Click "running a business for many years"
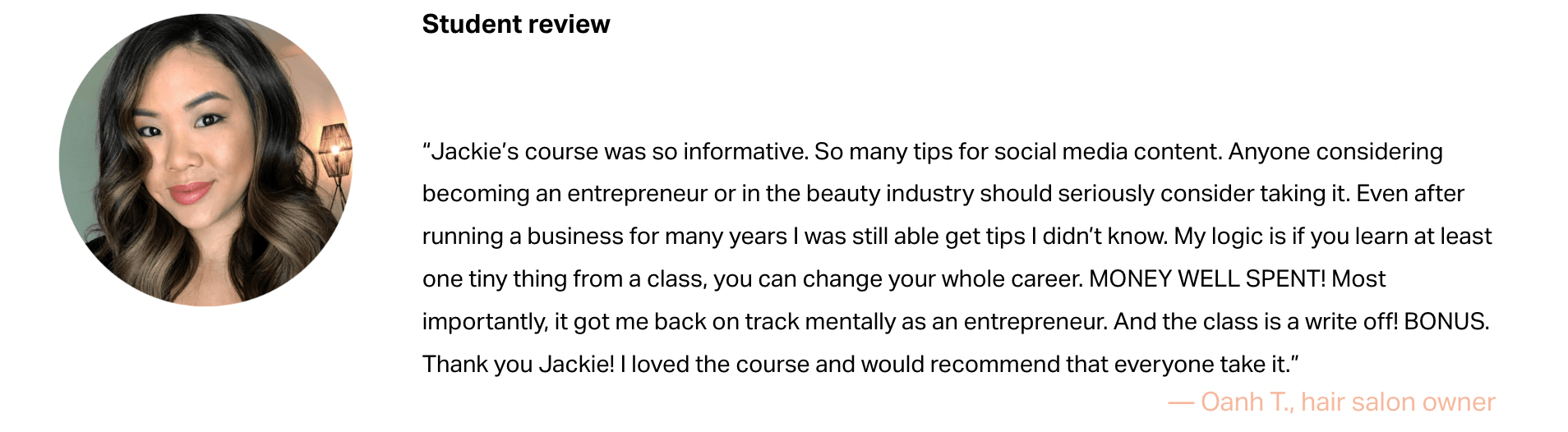This screenshot has height=432, width=1568. (x=604, y=237)
